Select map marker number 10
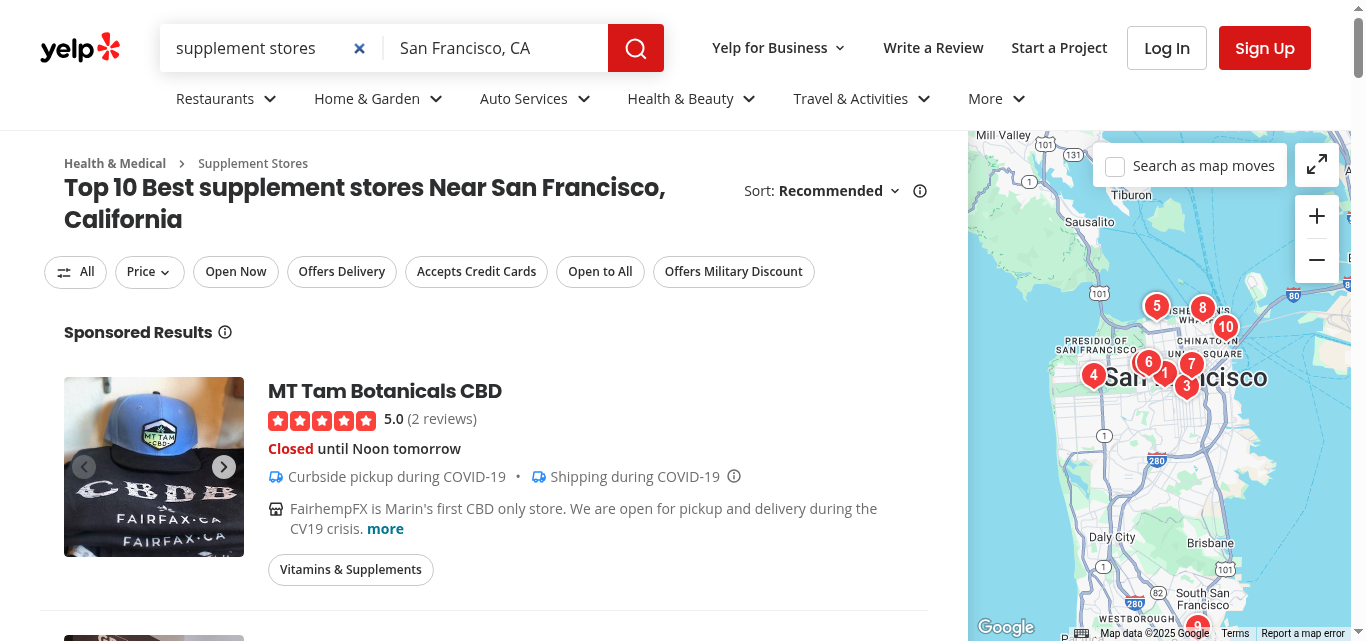This screenshot has height=641, width=1366. (1226, 327)
